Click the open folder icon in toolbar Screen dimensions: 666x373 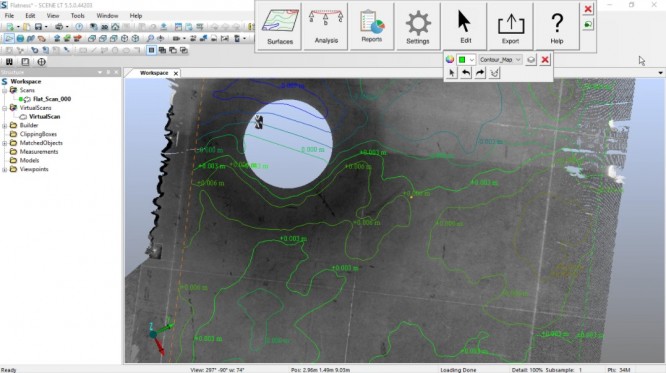pyautogui.click(x=27, y=27)
